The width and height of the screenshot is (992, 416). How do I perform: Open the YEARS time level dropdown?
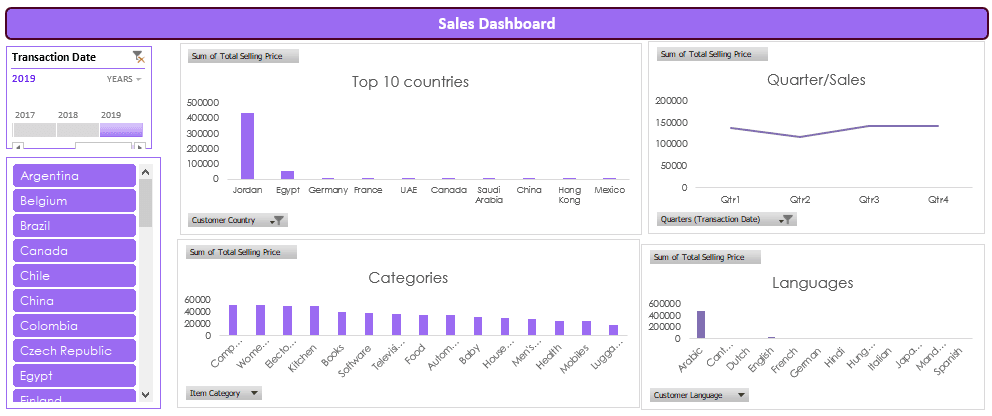tap(124, 79)
